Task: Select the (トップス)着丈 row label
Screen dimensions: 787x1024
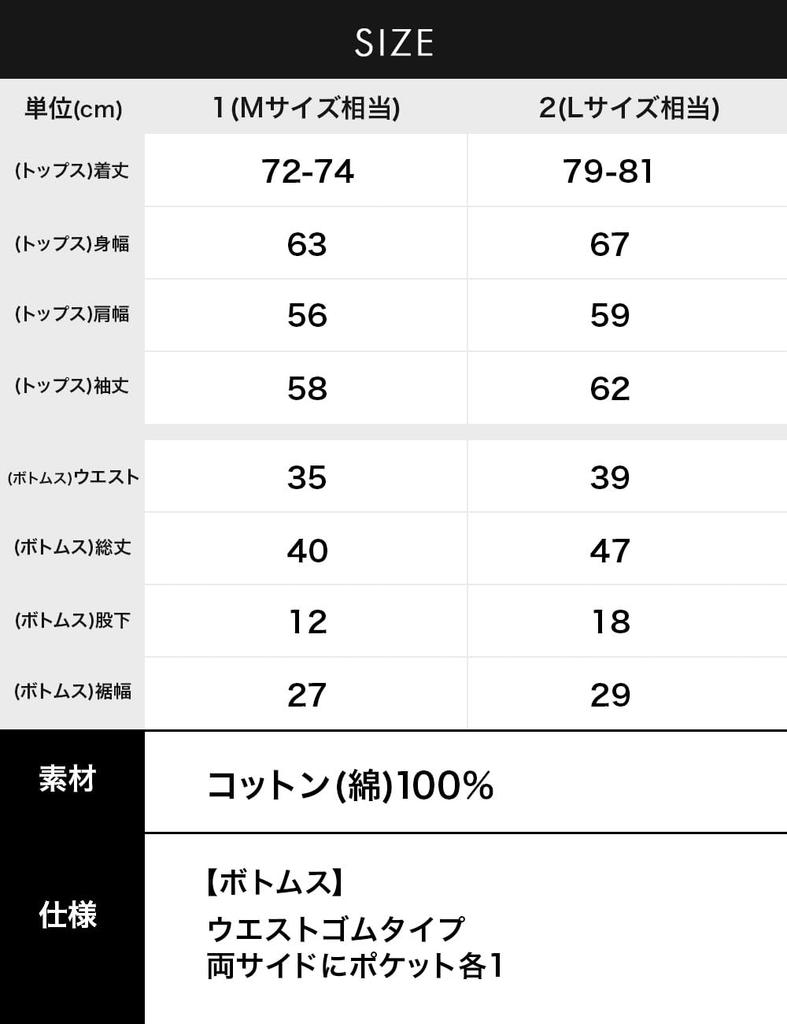Action: coord(72,171)
